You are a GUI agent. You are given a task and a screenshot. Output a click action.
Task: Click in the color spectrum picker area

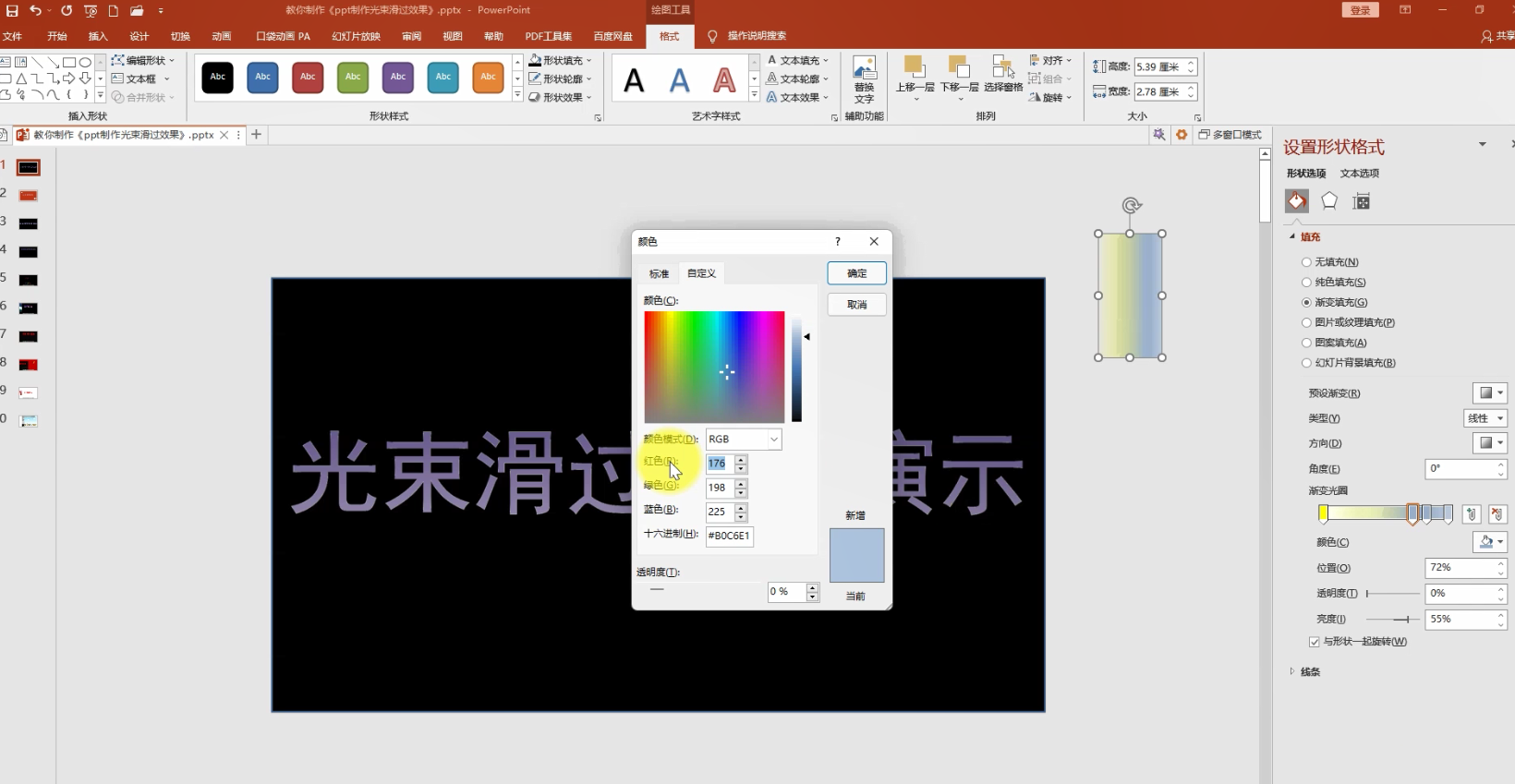tap(714, 368)
